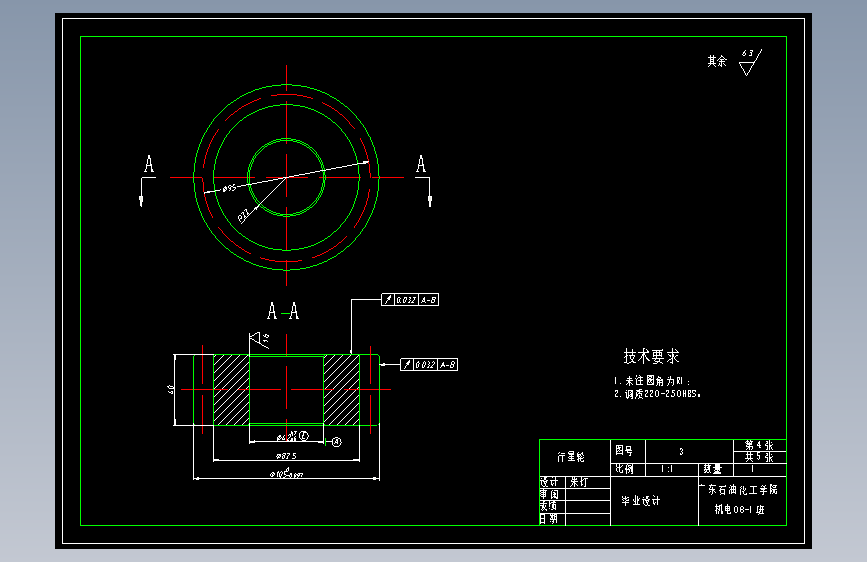Click the φ95 diameter dimension text

click(x=229, y=188)
